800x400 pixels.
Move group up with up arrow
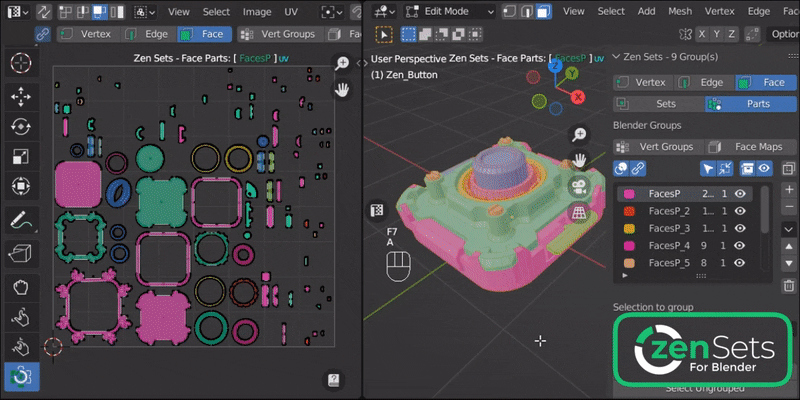point(789,247)
